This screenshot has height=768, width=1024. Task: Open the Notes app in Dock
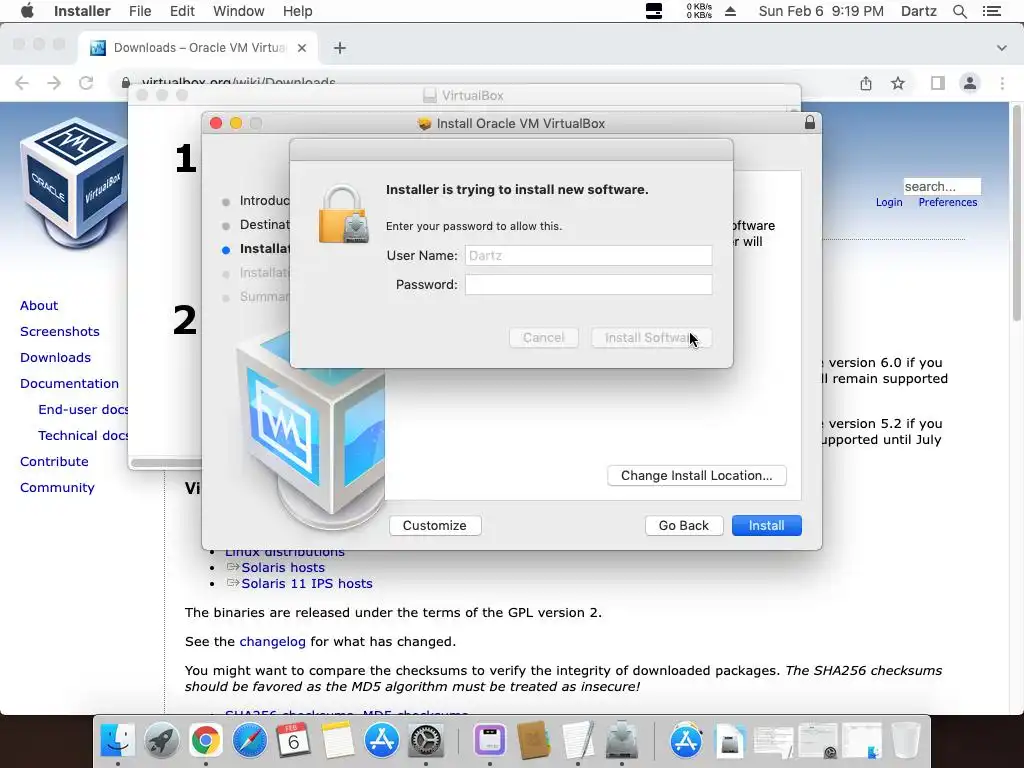(338, 741)
